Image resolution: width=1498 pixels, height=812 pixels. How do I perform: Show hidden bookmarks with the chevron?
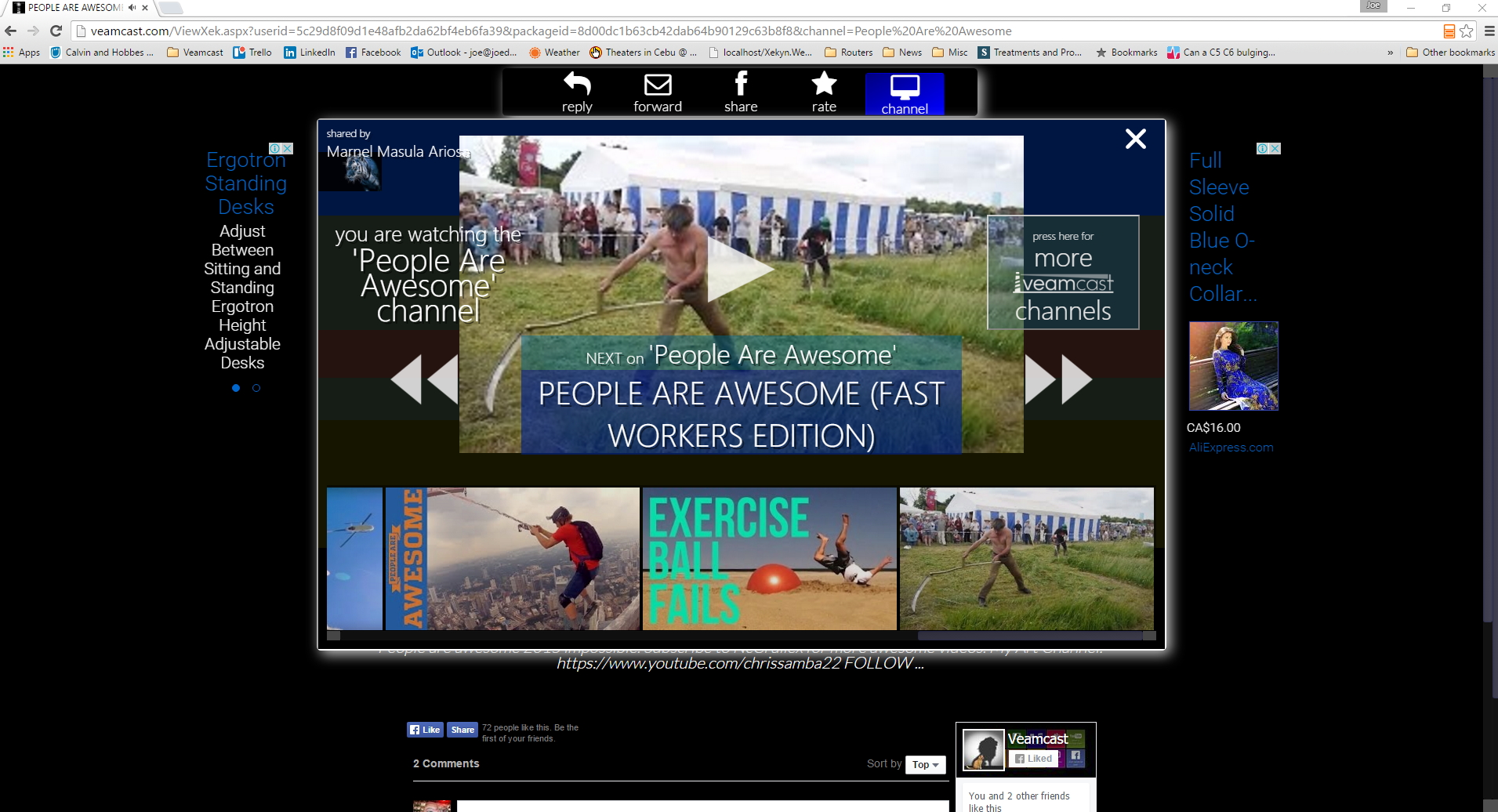pos(1391,53)
